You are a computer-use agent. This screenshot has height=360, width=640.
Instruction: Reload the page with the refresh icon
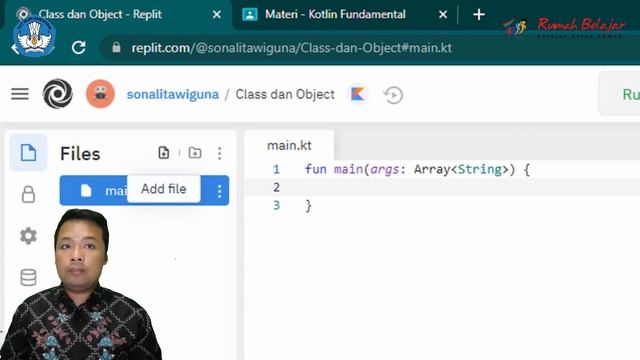[x=78, y=47]
